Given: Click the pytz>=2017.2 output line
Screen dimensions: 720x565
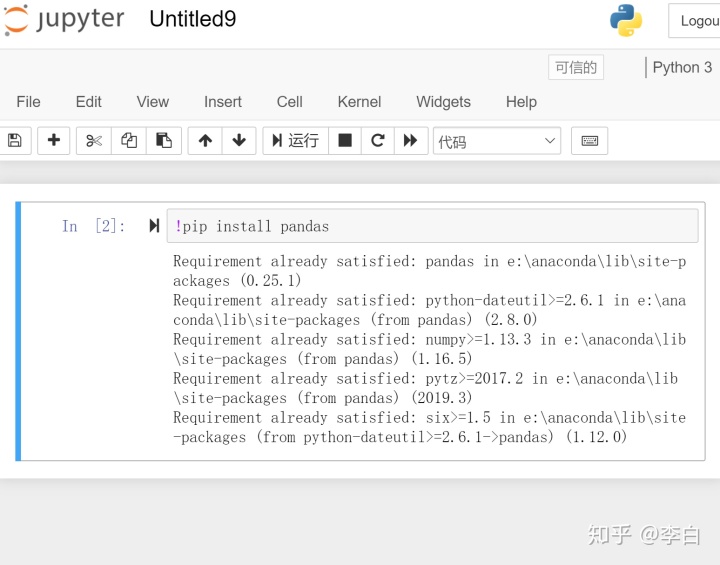Looking at the screenshot, I should point(426,388).
